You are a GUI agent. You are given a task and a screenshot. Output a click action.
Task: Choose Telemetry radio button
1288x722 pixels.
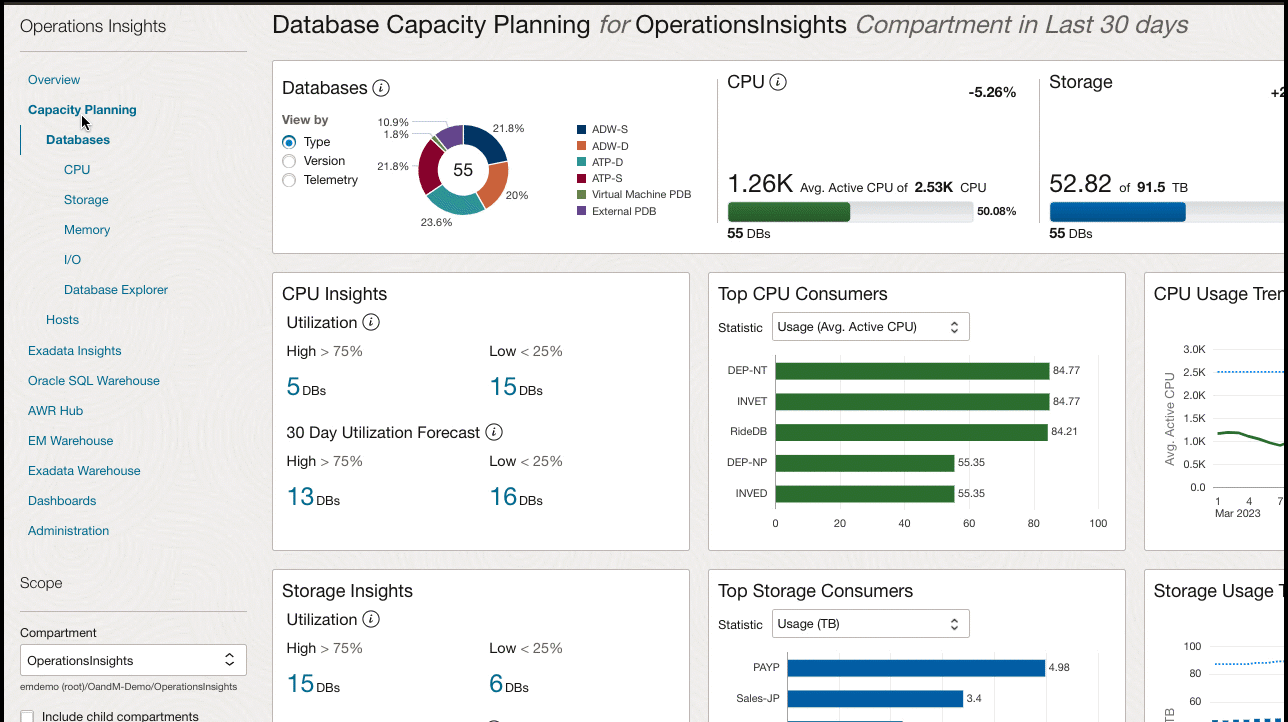(x=289, y=180)
